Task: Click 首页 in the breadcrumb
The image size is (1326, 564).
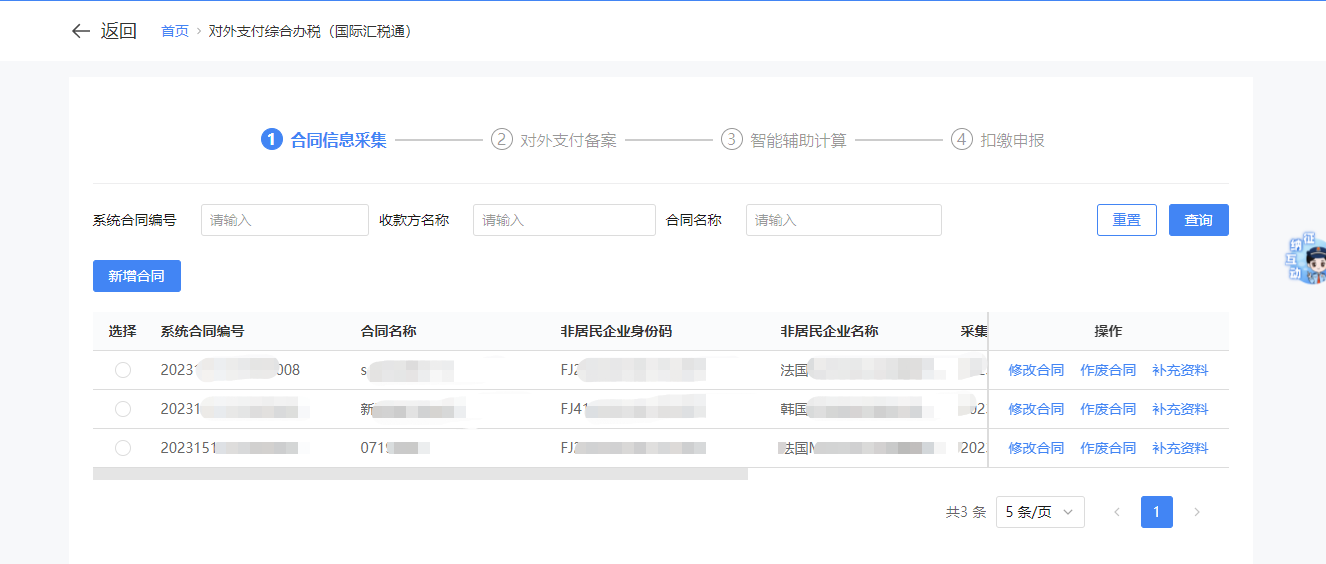Action: [x=175, y=31]
